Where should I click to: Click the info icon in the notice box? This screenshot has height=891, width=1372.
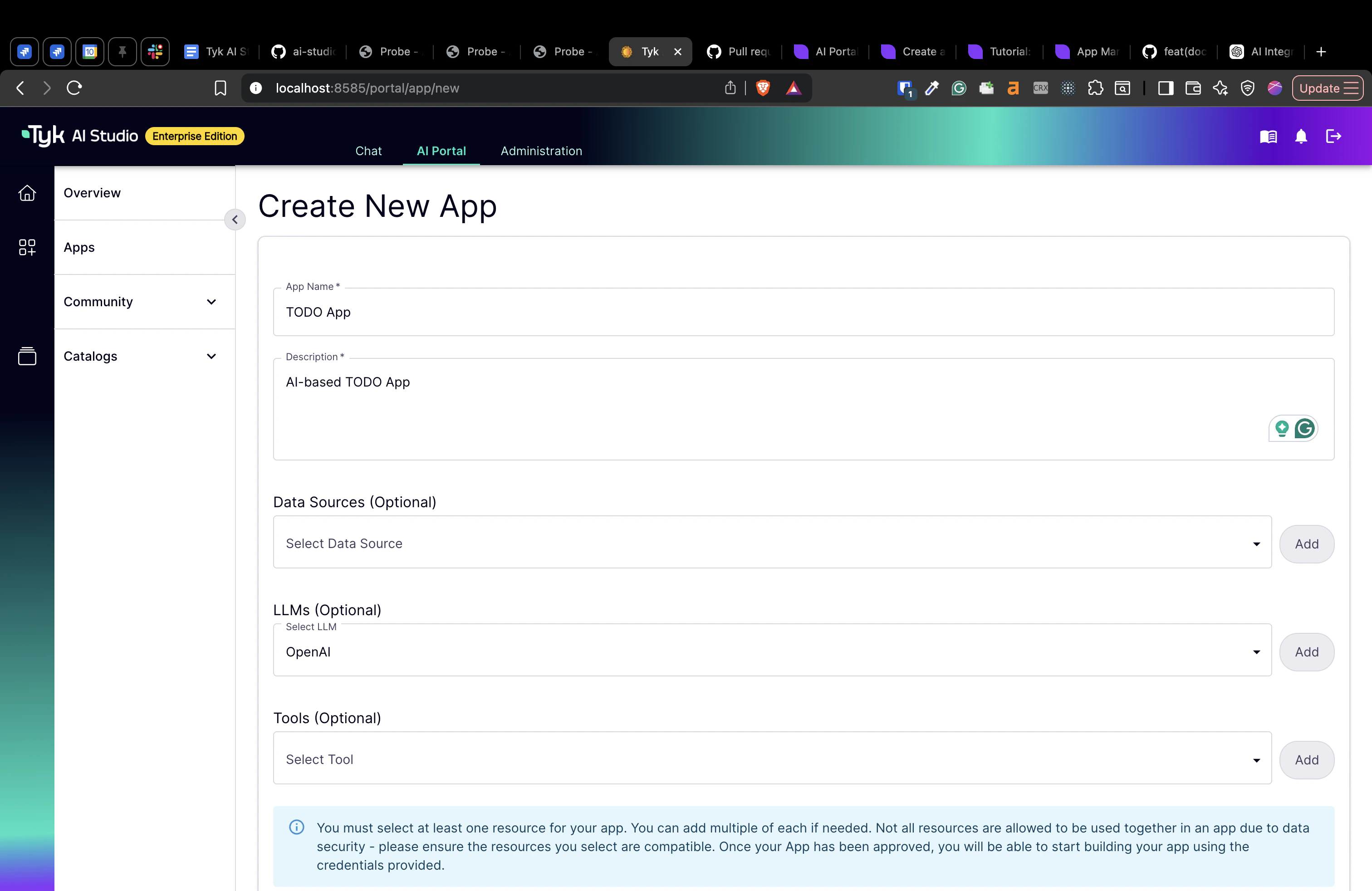pos(296,827)
